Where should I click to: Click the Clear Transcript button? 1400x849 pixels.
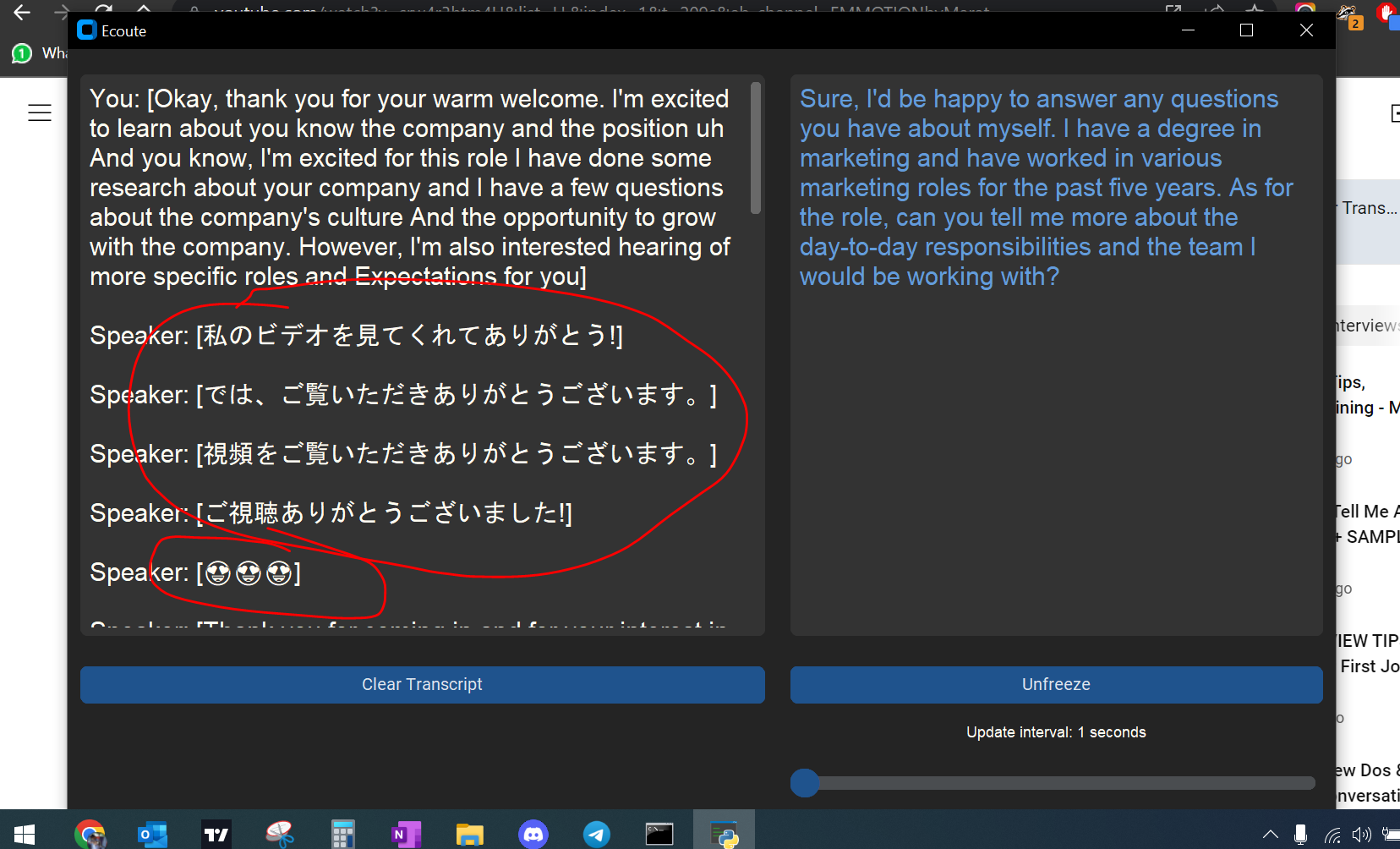(422, 685)
